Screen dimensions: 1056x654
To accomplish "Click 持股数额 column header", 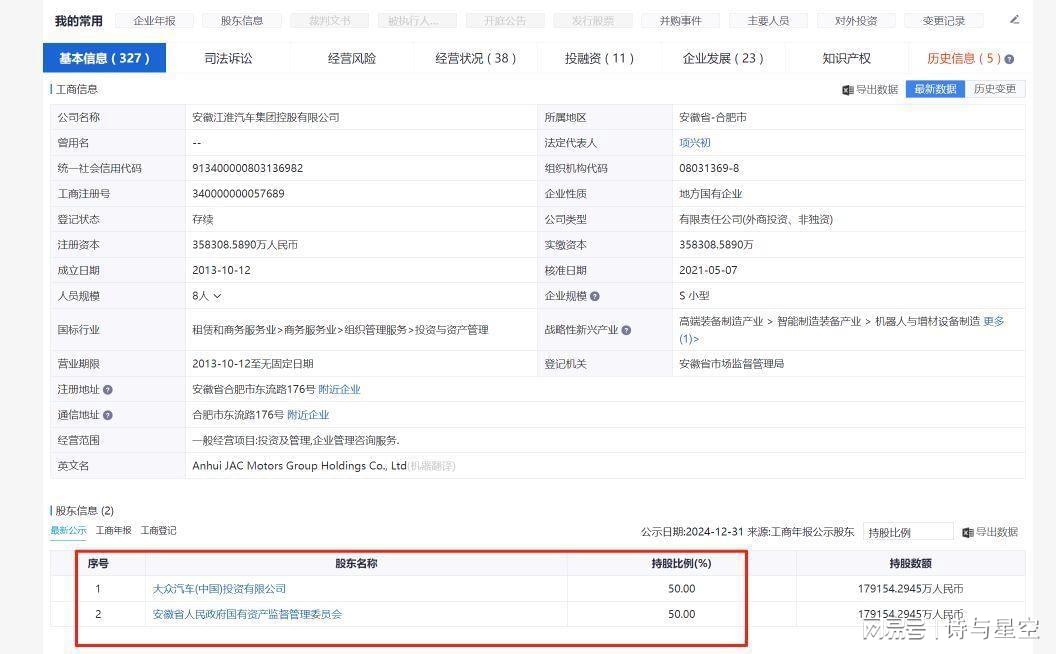I will pyautogui.click(x=910, y=563).
